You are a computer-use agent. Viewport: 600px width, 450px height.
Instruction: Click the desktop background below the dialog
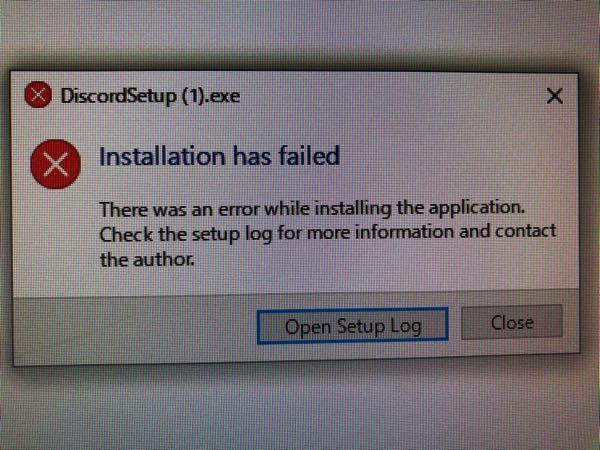coord(300,409)
